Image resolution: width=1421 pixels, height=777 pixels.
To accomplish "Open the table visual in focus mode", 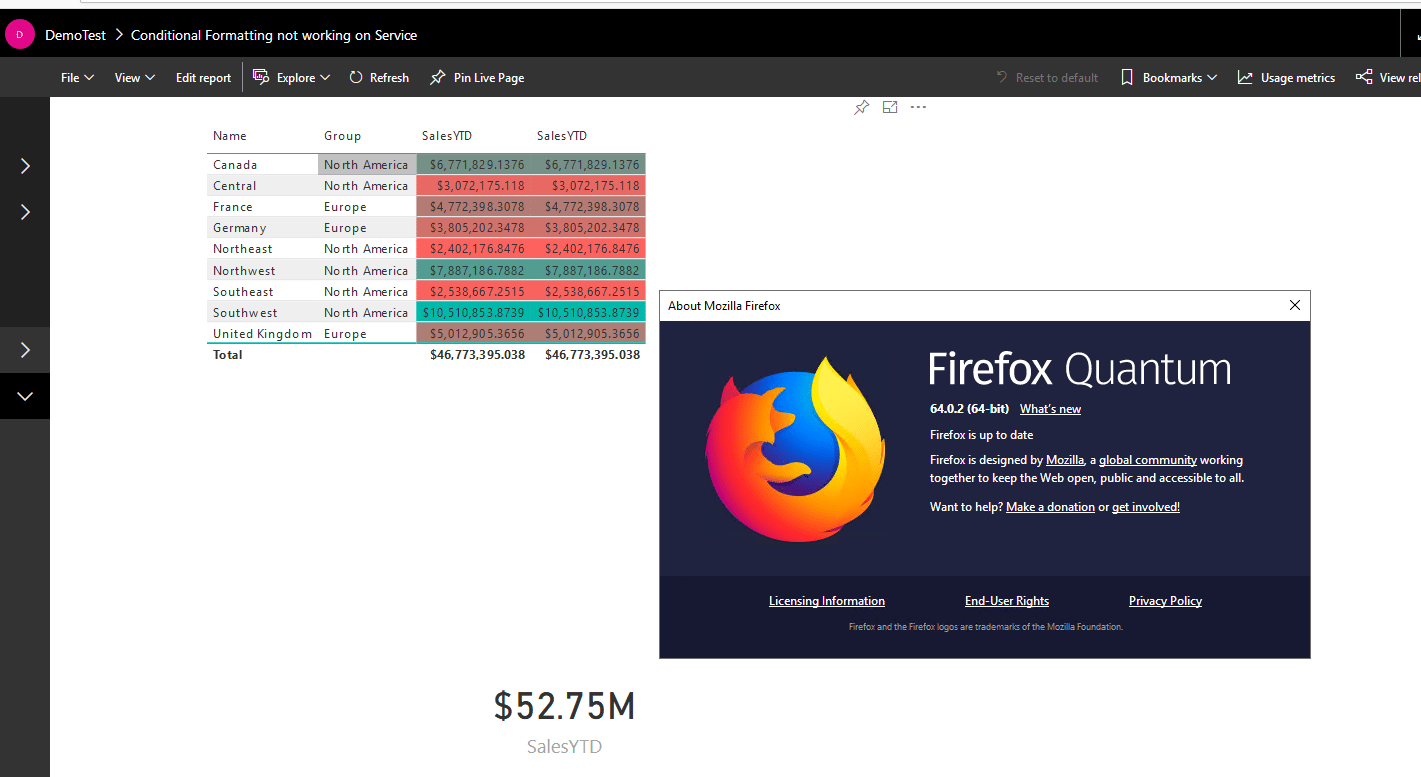I will pos(890,107).
